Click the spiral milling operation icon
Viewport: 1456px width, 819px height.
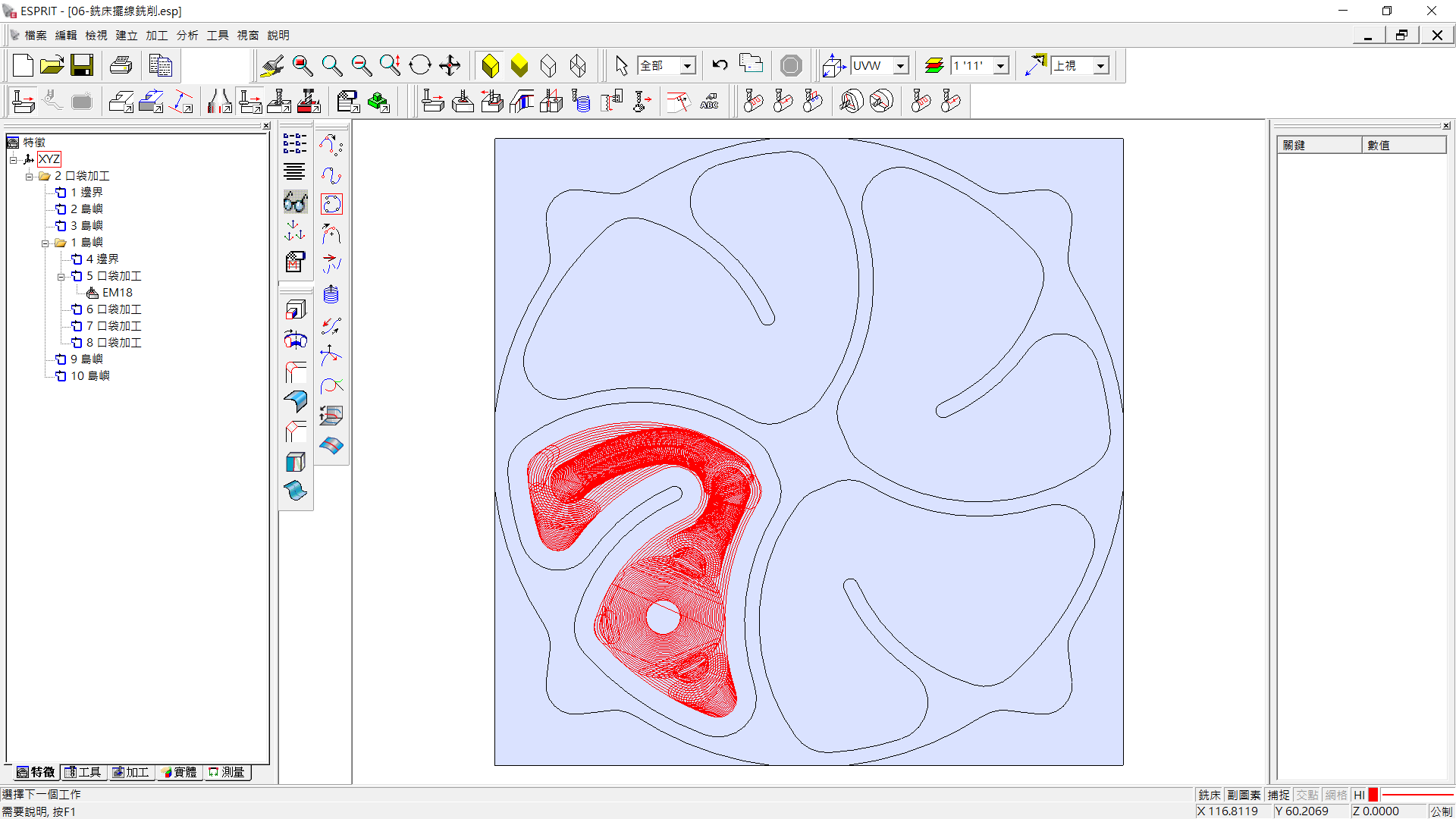click(582, 102)
